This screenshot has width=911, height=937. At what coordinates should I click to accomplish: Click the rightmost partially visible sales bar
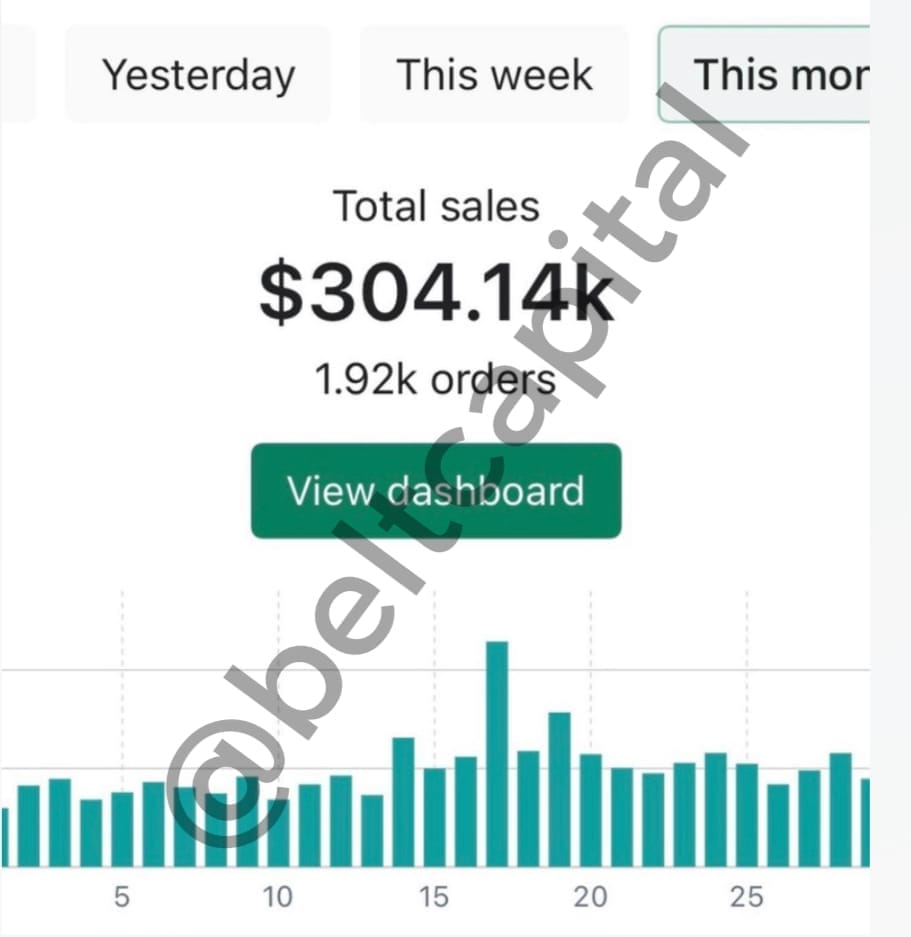point(865,823)
